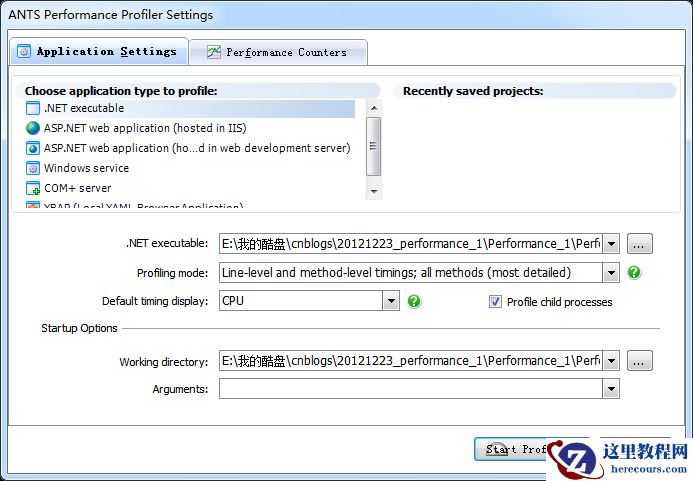
Task: Select .NET executable application type
Action: click(190, 108)
